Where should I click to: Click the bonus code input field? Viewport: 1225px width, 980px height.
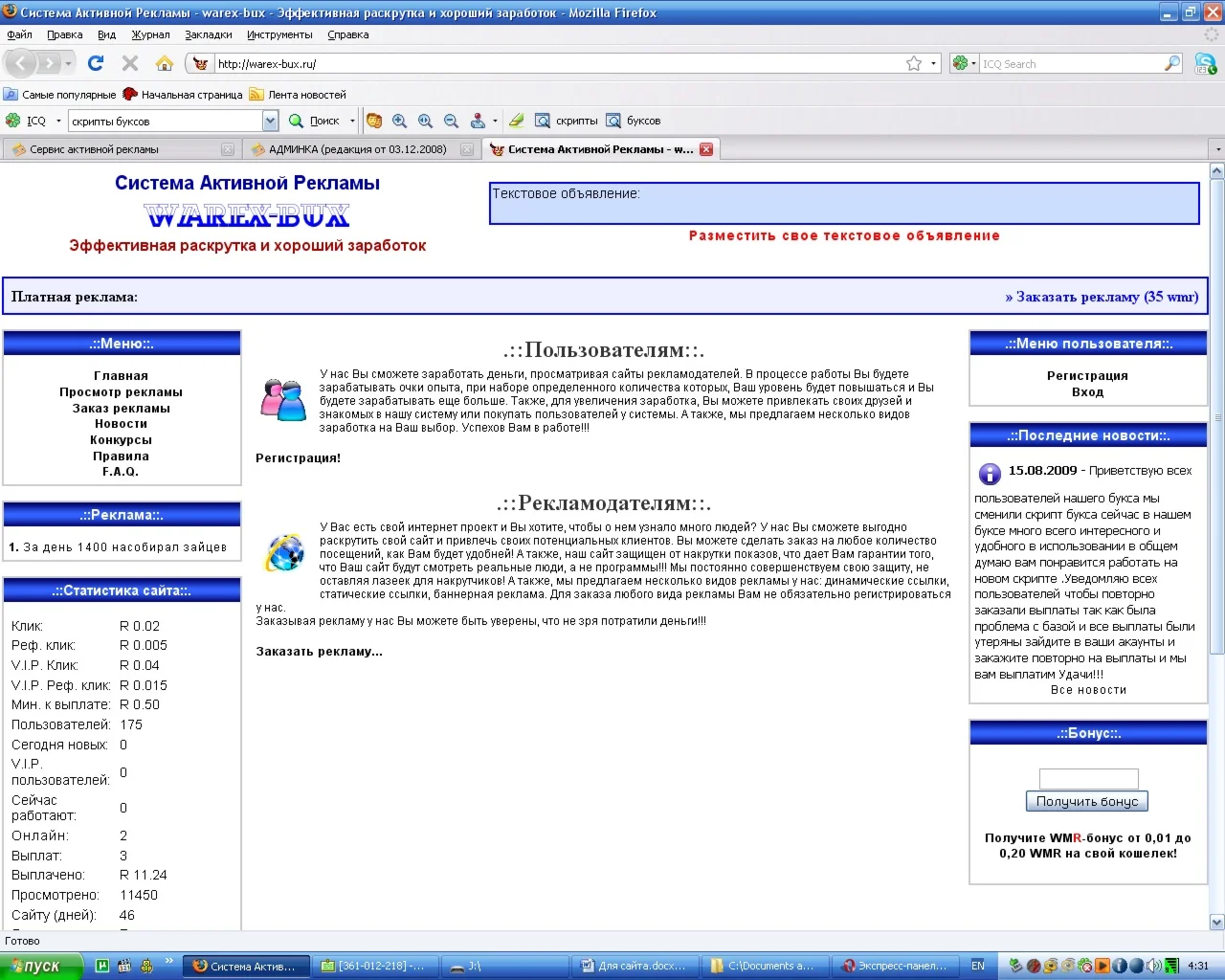click(x=1088, y=778)
